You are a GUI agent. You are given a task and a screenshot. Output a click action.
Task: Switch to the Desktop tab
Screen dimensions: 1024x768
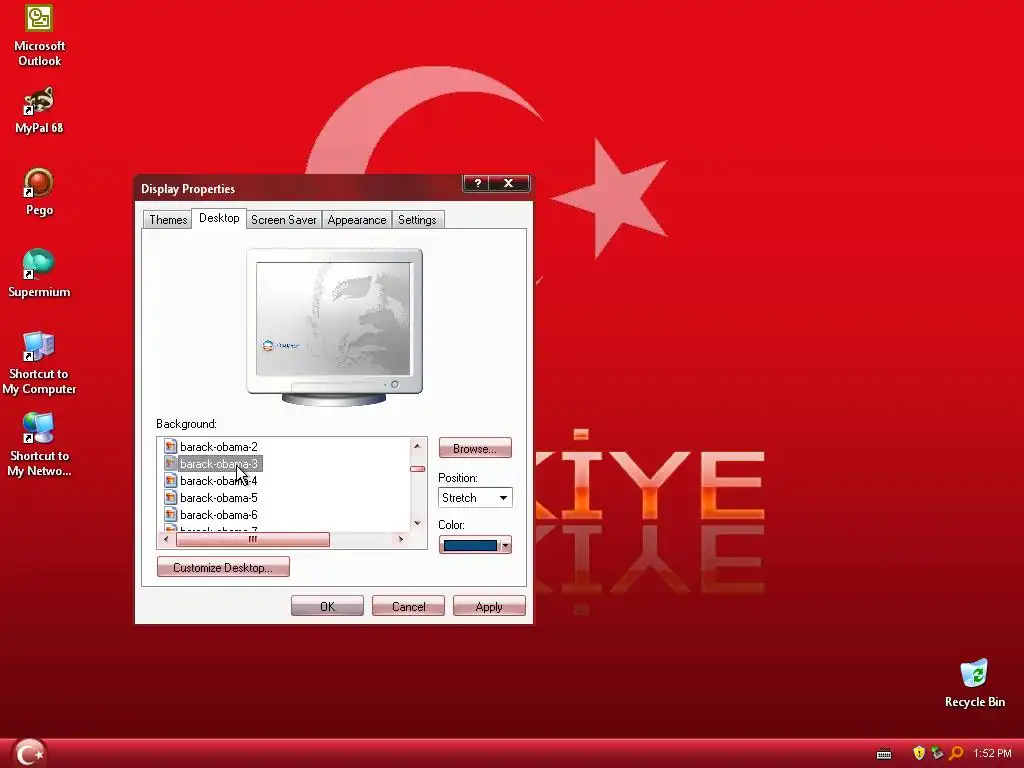click(x=219, y=218)
